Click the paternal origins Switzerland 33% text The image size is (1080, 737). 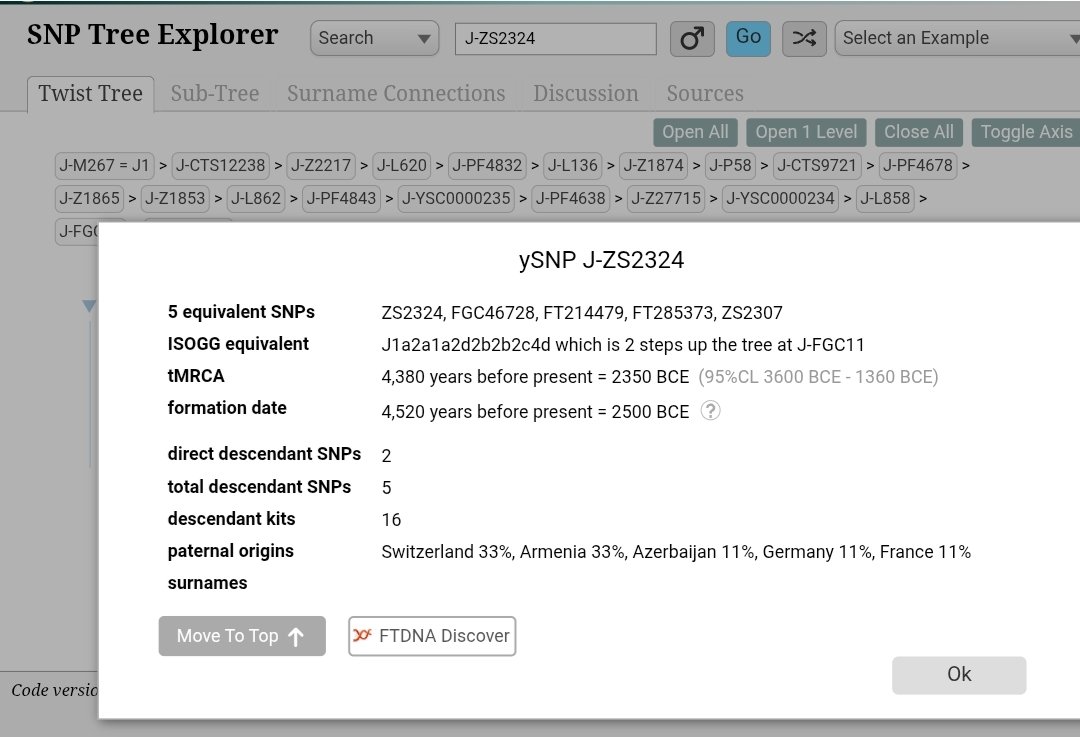pyautogui.click(x=676, y=552)
